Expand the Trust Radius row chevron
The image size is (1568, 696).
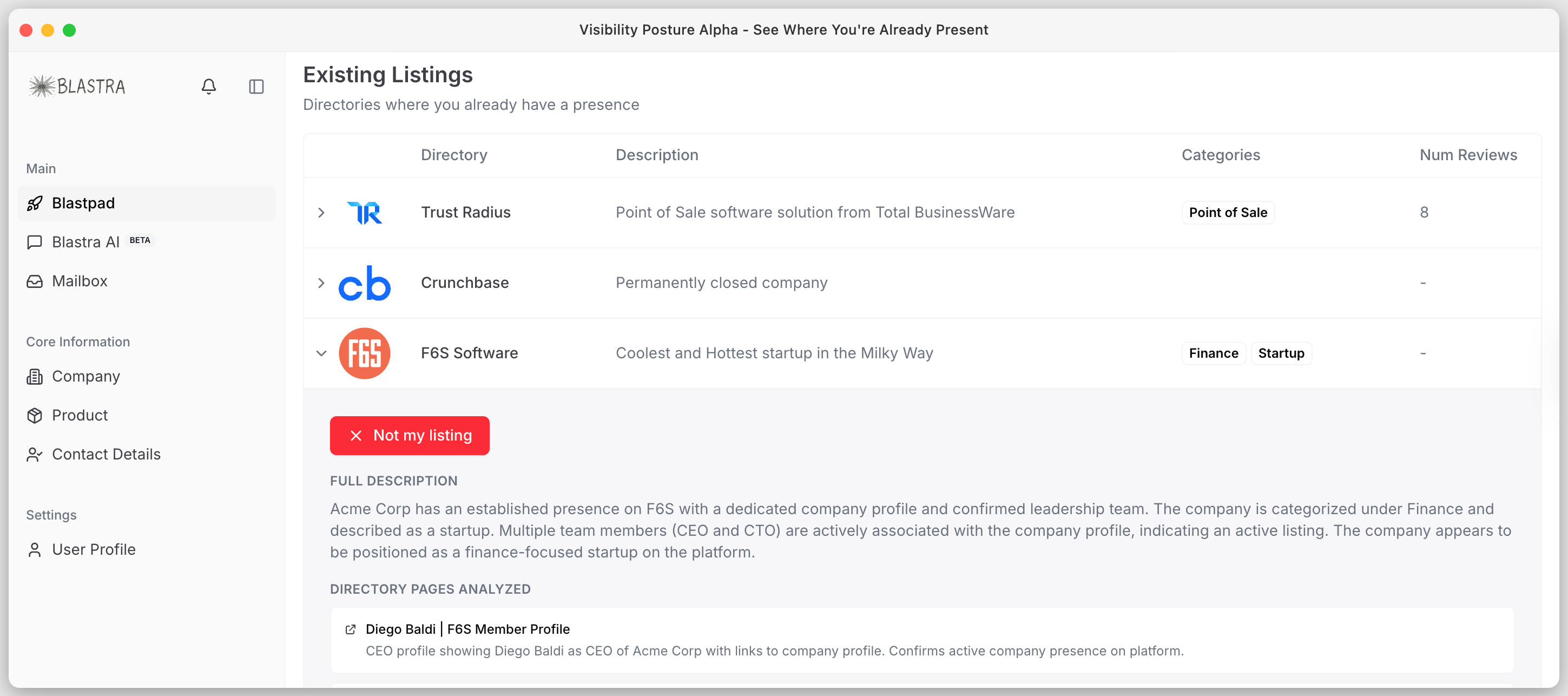(321, 213)
